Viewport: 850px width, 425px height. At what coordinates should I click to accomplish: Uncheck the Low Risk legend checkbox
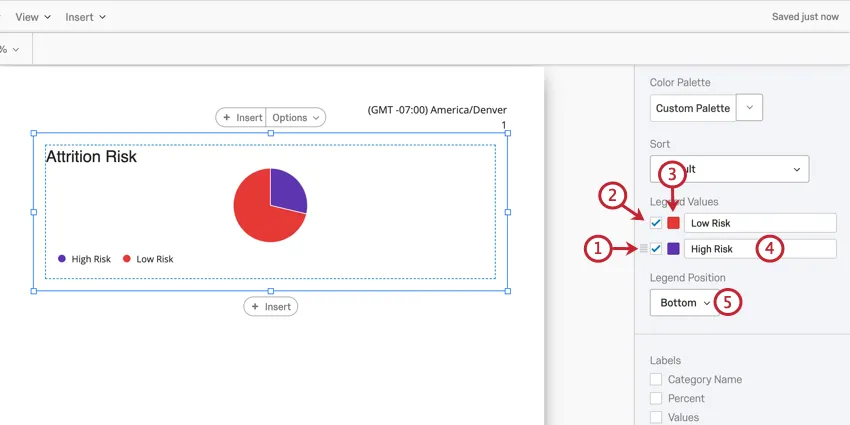click(x=656, y=223)
